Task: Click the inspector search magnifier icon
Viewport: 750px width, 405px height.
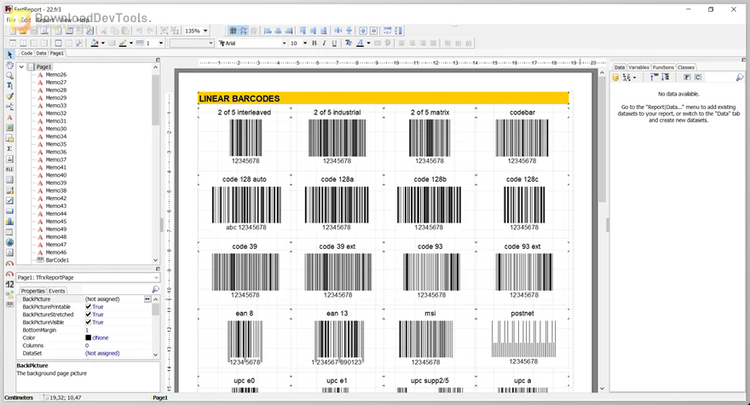Action: click(x=155, y=290)
